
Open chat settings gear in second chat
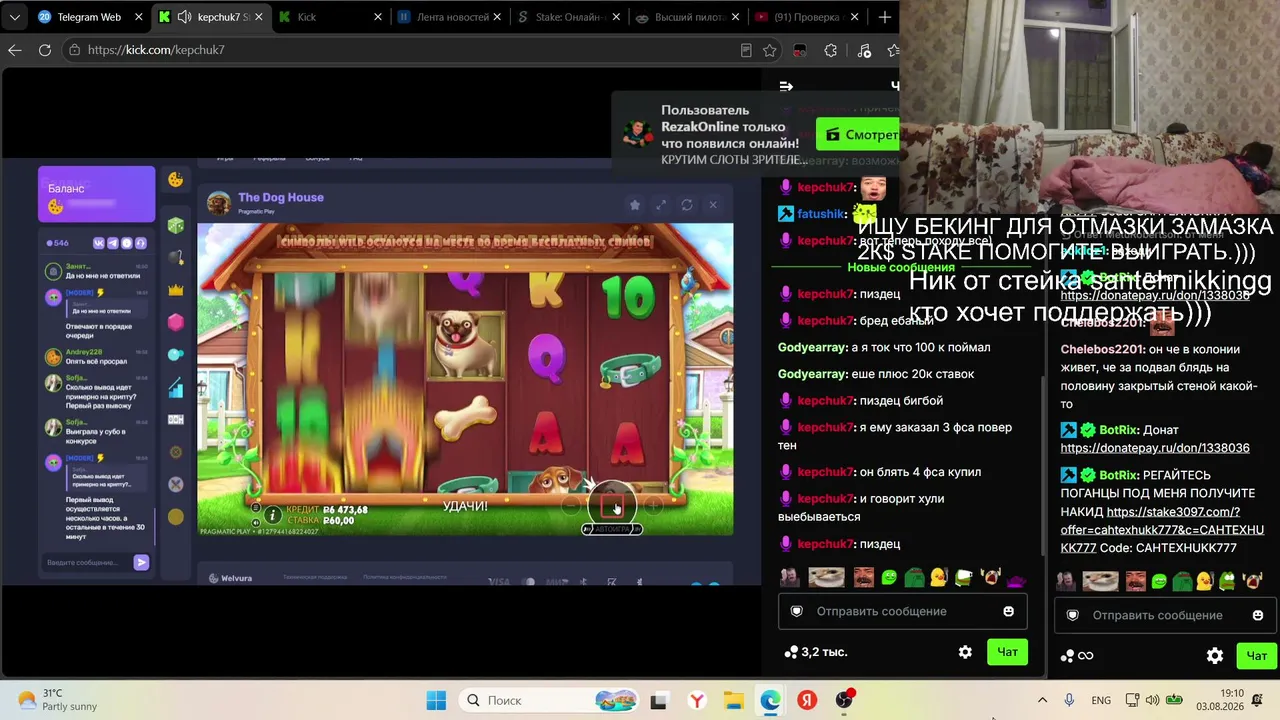coord(1215,656)
